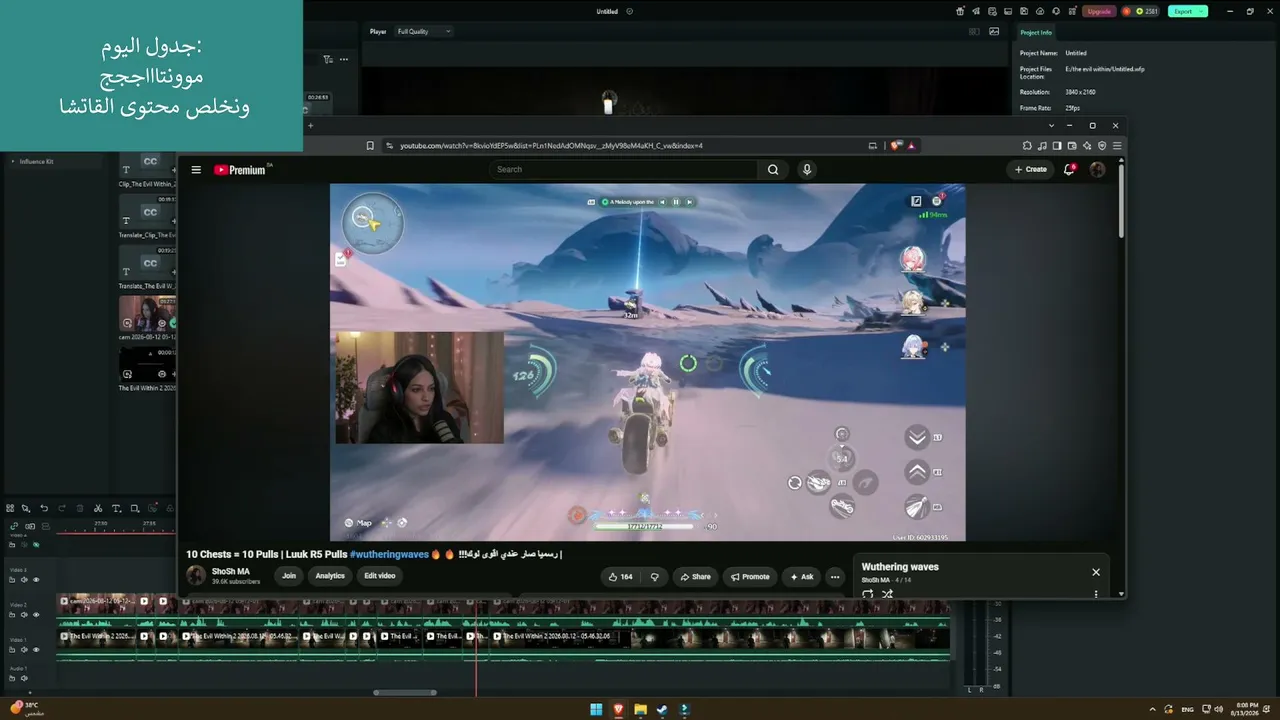This screenshot has width=1280, height=720.
Task: Open more actions ellipsis under the video
Action: pos(835,577)
